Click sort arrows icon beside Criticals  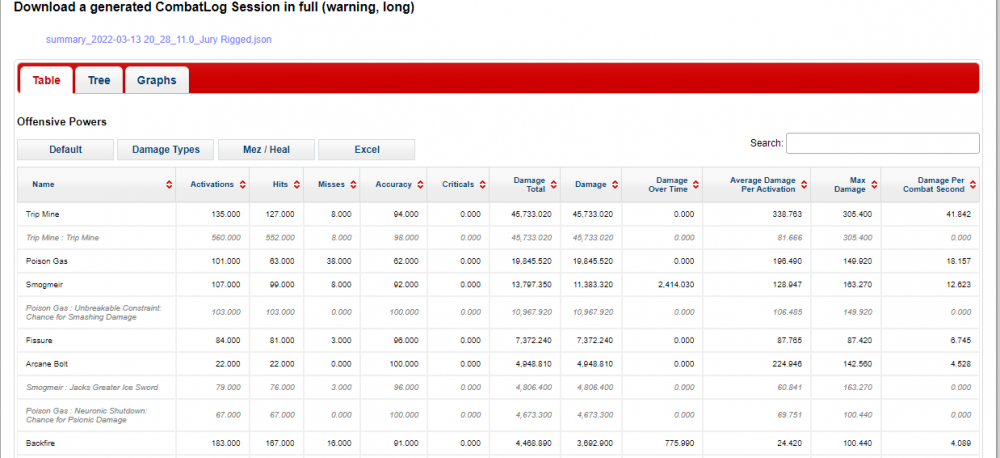point(483,185)
